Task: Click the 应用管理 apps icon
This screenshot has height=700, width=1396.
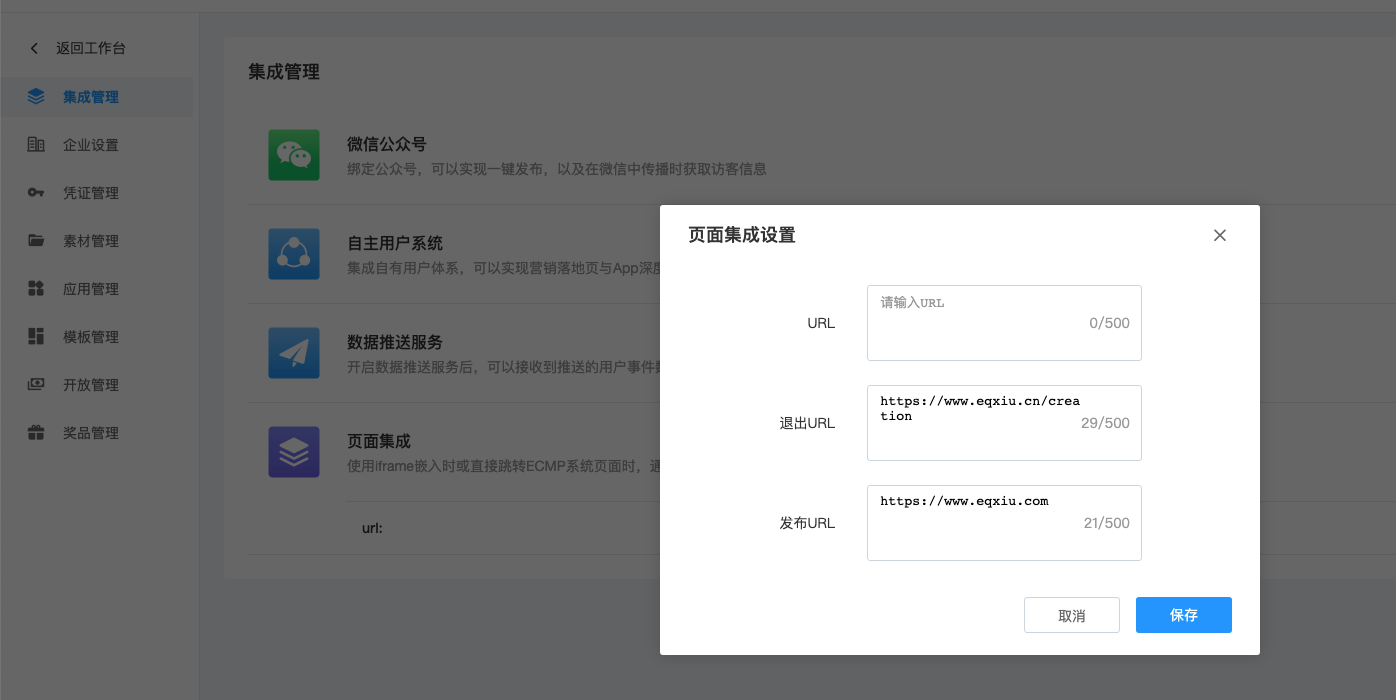Action: (36, 289)
